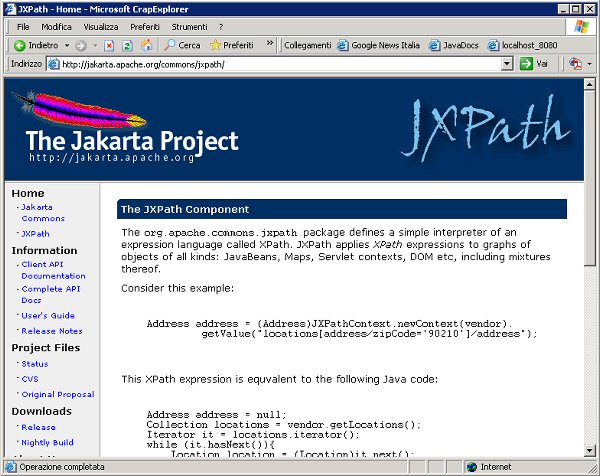Click the localhost_8080 bookmark label
Image resolution: width=600 pixels, height=476 pixels.
tap(529, 45)
